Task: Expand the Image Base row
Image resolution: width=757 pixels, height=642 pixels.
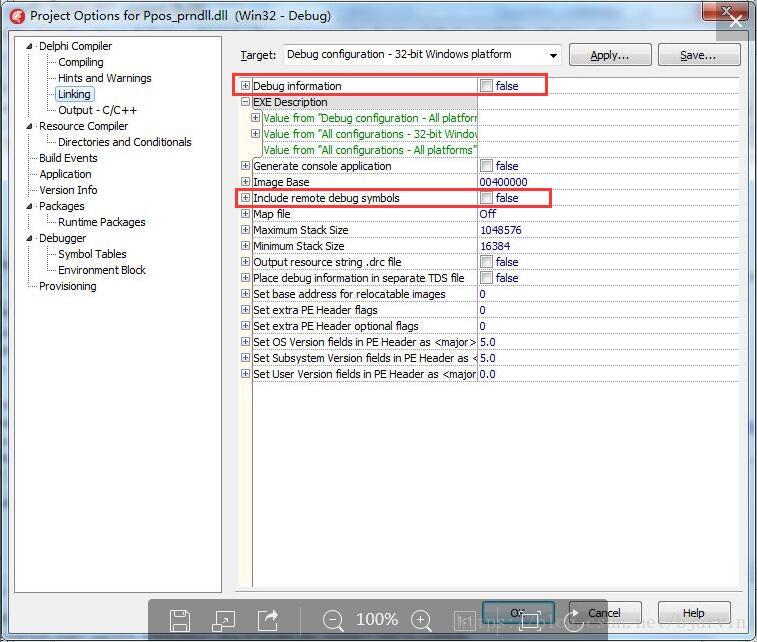Action: [x=245, y=181]
